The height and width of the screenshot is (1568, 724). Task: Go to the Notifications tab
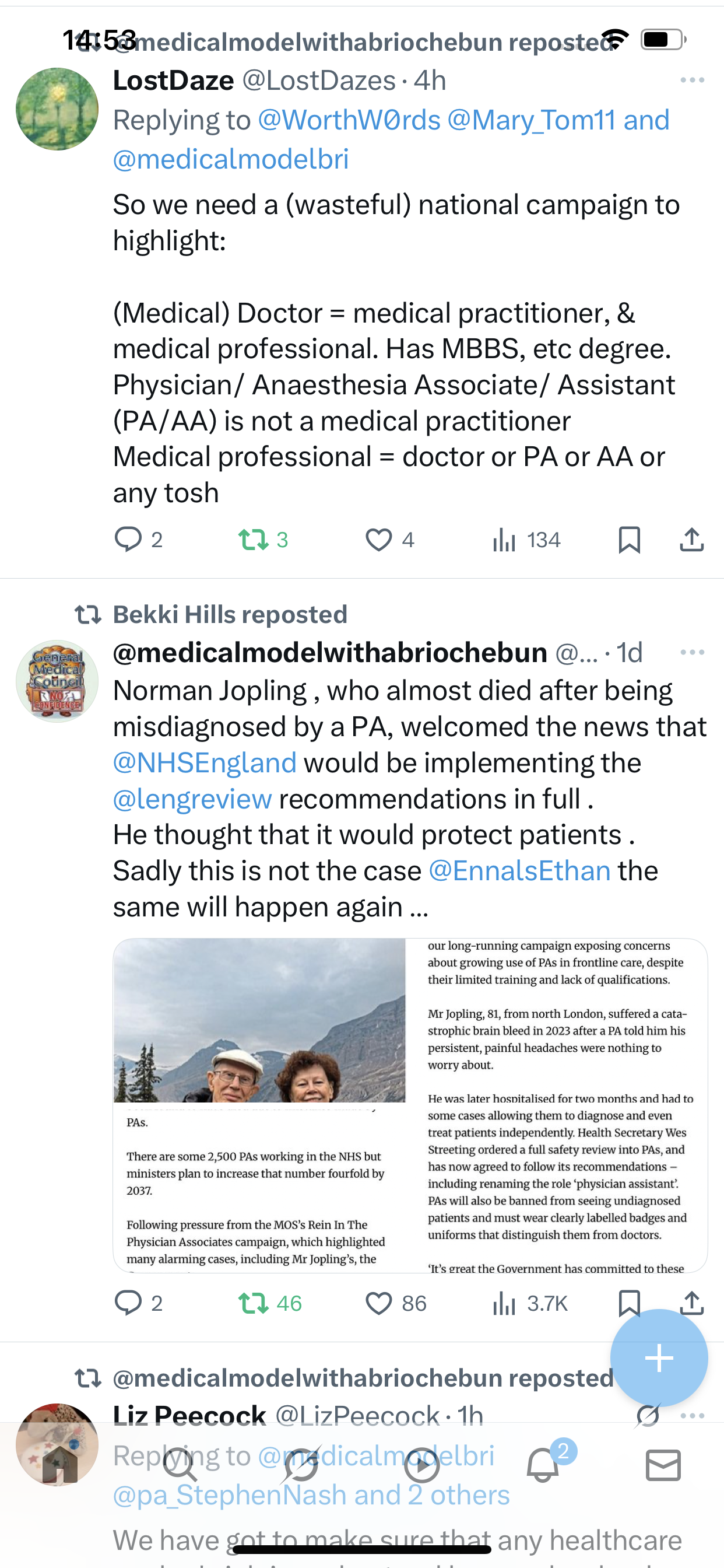coord(543,1465)
